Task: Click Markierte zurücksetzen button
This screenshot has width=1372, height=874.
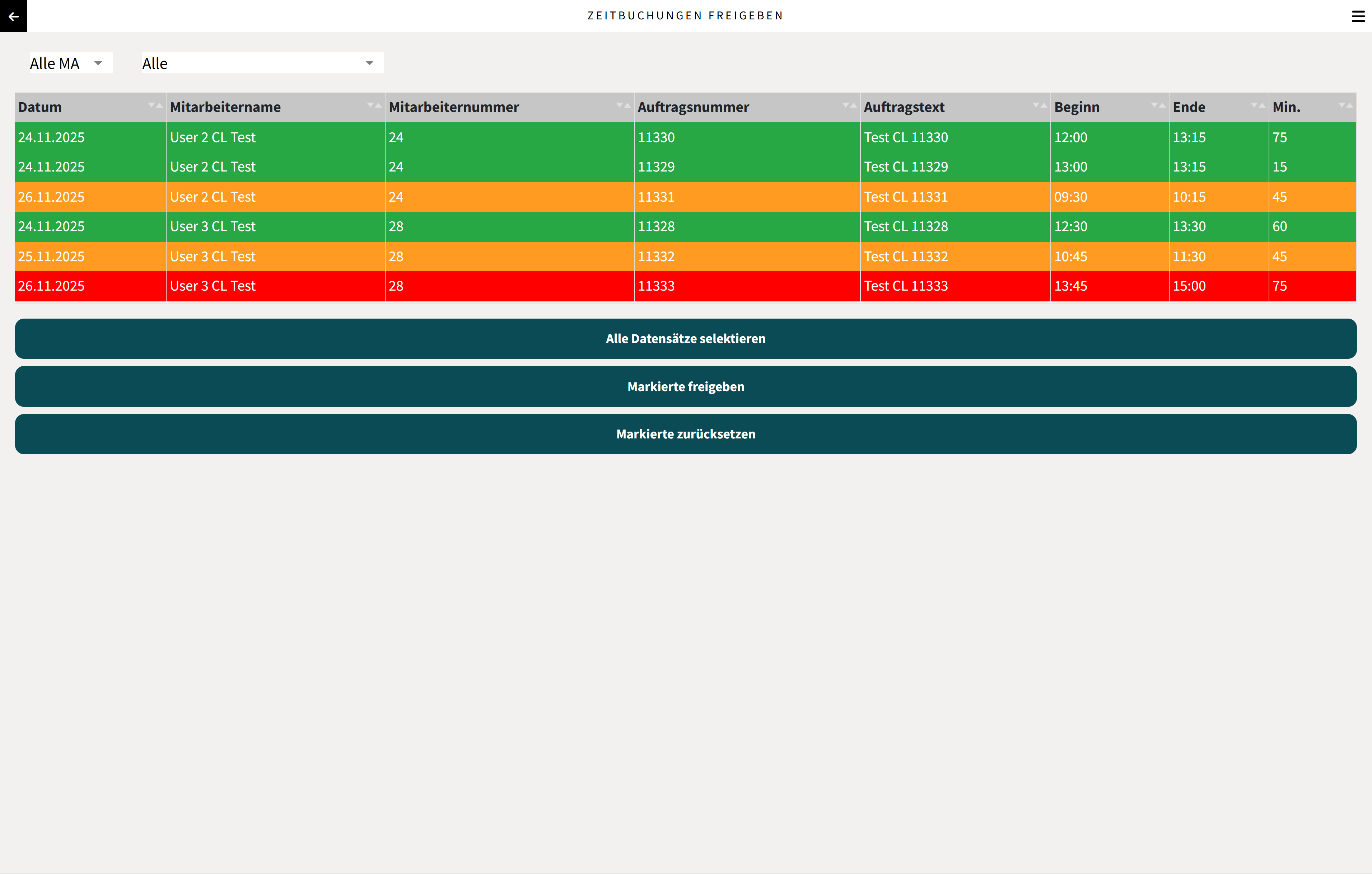Action: tap(685, 434)
